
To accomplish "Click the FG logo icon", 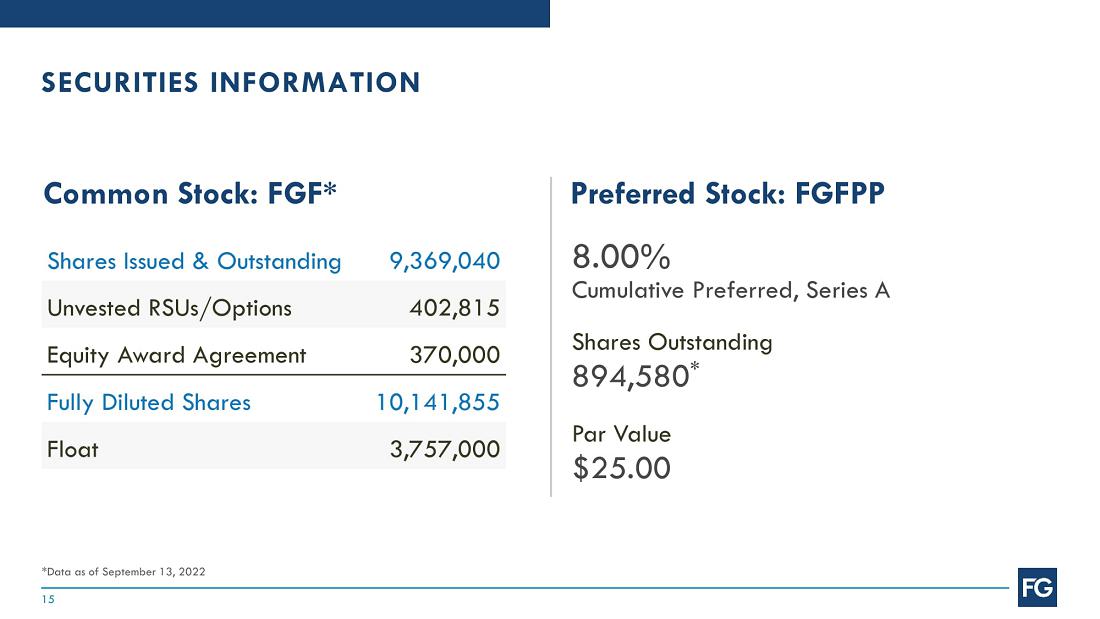I will click(x=1037, y=588).
